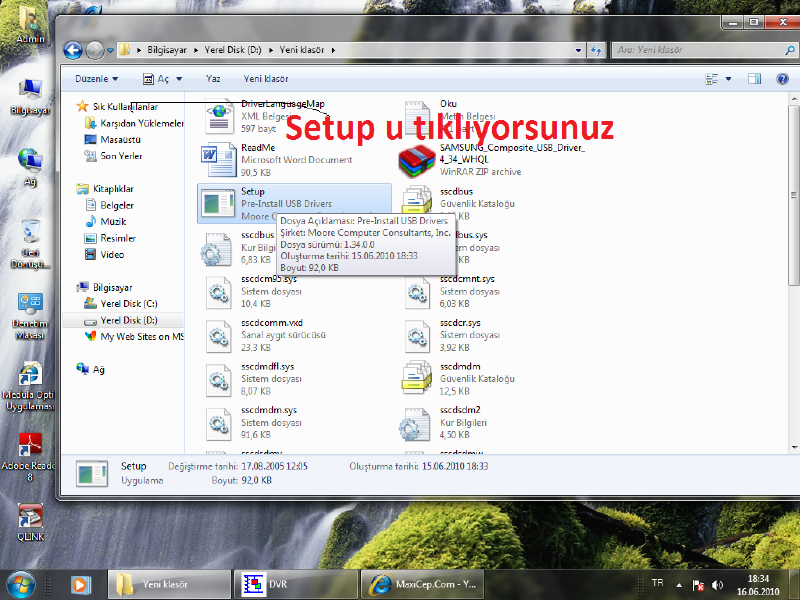
Task: Open the SAMSUNG USB Driver WinRAR archive
Action: (x=415, y=161)
